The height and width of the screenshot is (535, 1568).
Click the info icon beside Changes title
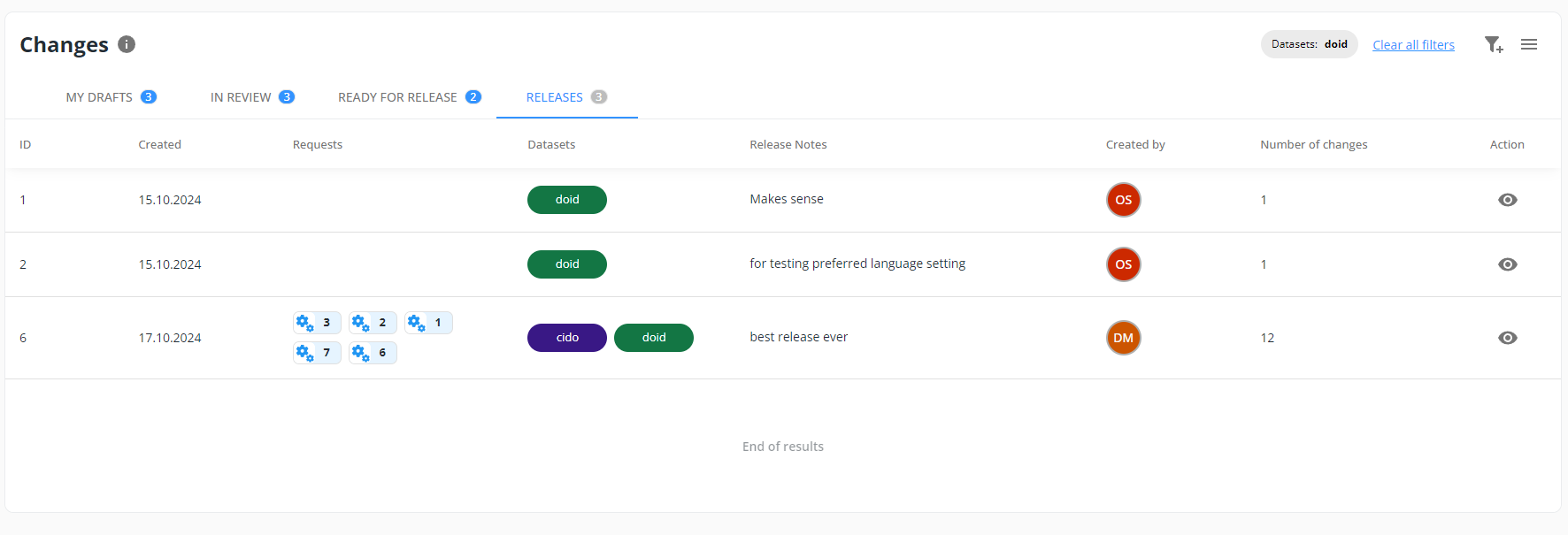click(127, 44)
